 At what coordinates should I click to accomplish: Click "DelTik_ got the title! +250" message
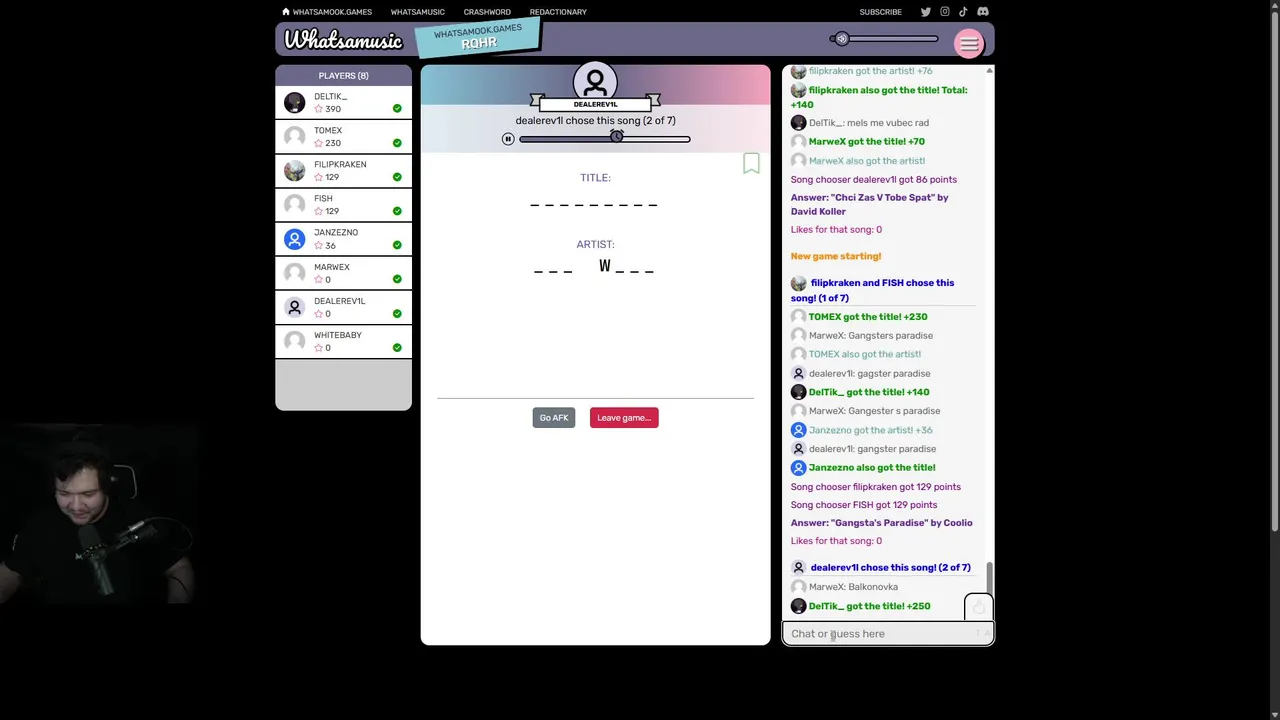(869, 606)
